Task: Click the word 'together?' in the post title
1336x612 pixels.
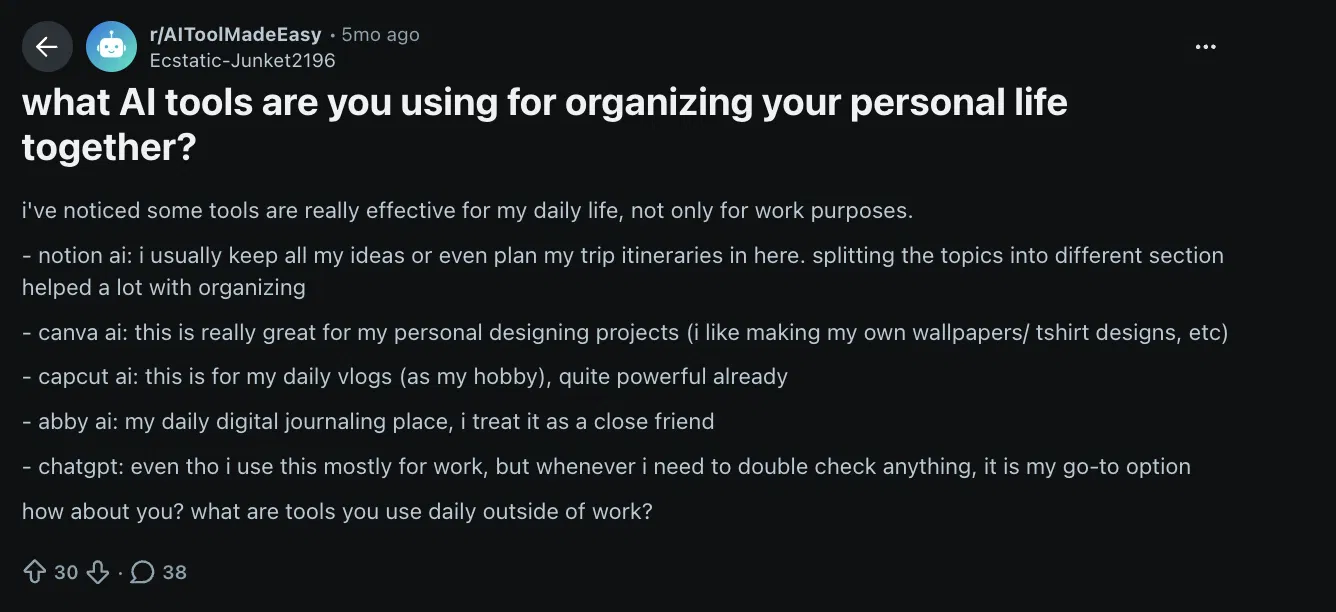Action: (x=109, y=148)
